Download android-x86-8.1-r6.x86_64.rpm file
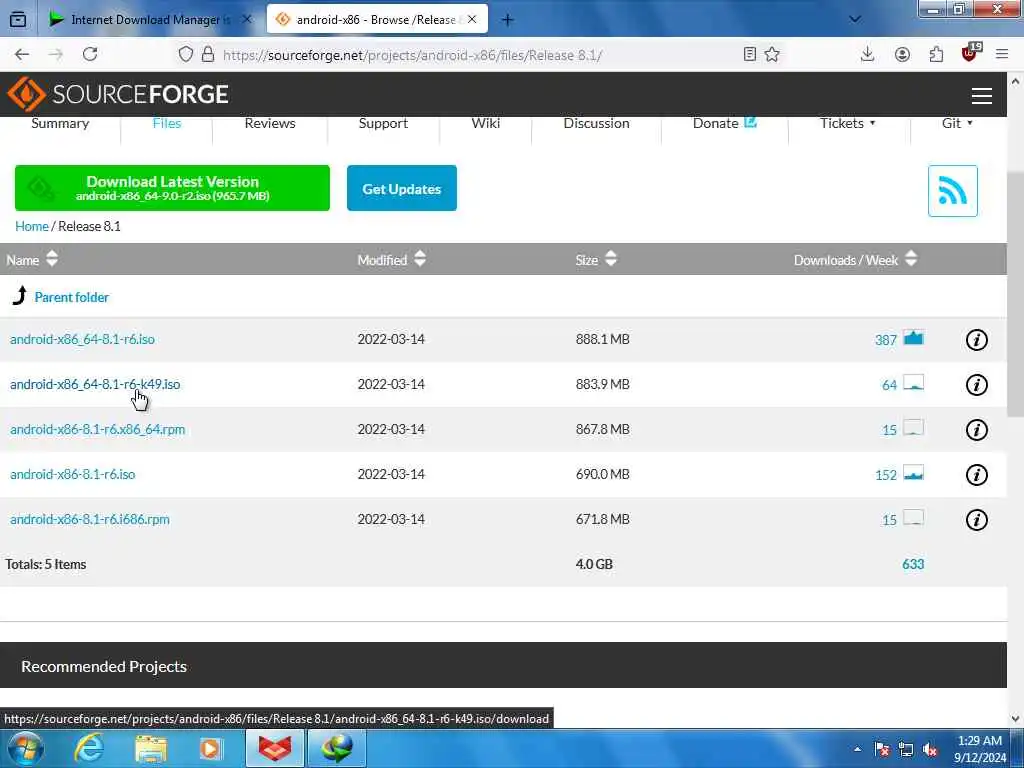1024x768 pixels. click(97, 430)
